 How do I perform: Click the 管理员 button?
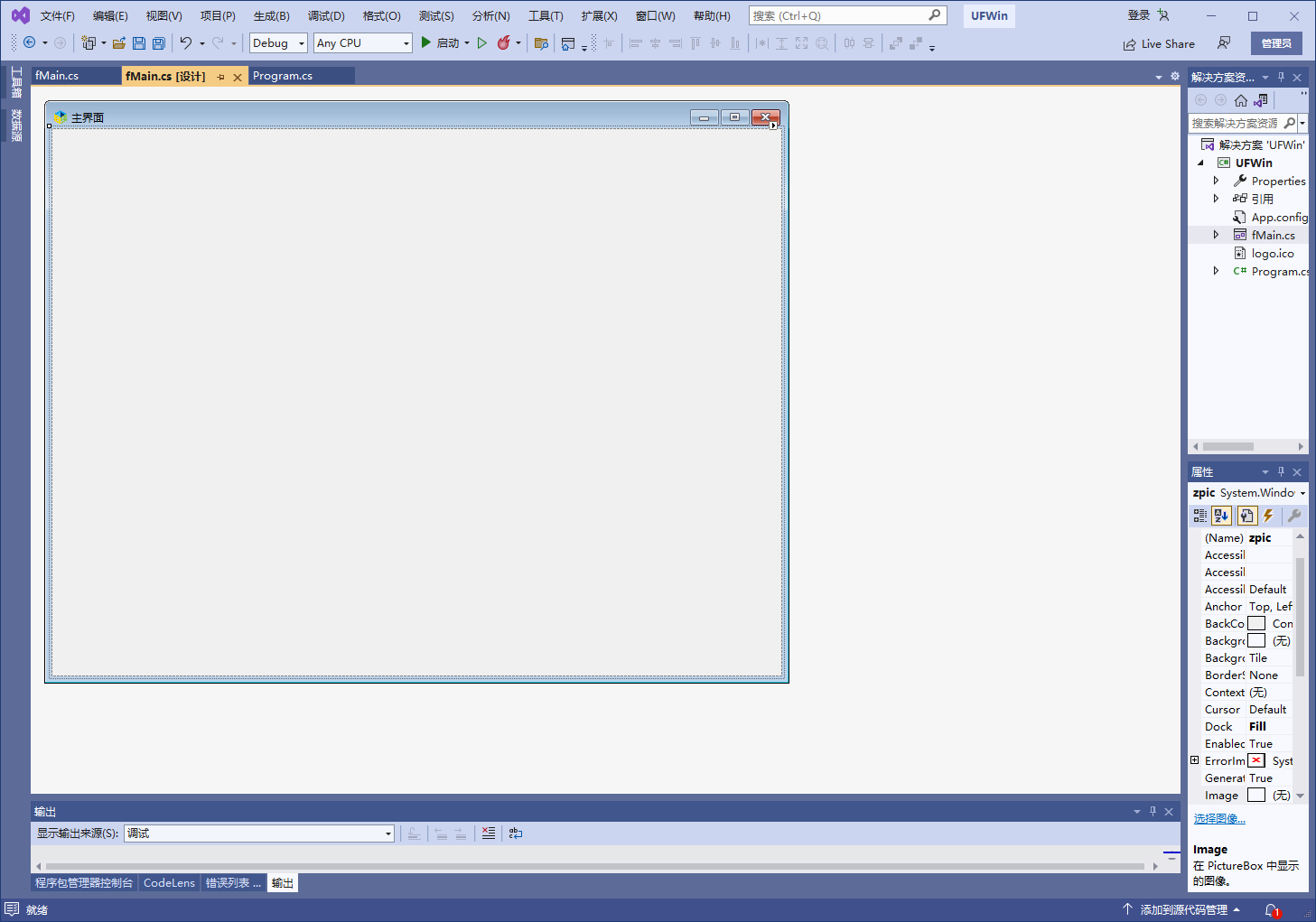1276,42
